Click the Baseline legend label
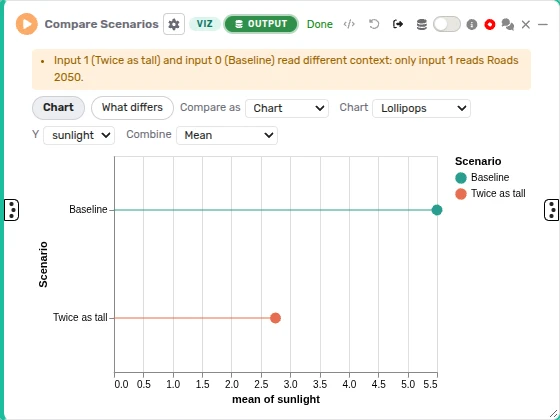 coord(490,177)
